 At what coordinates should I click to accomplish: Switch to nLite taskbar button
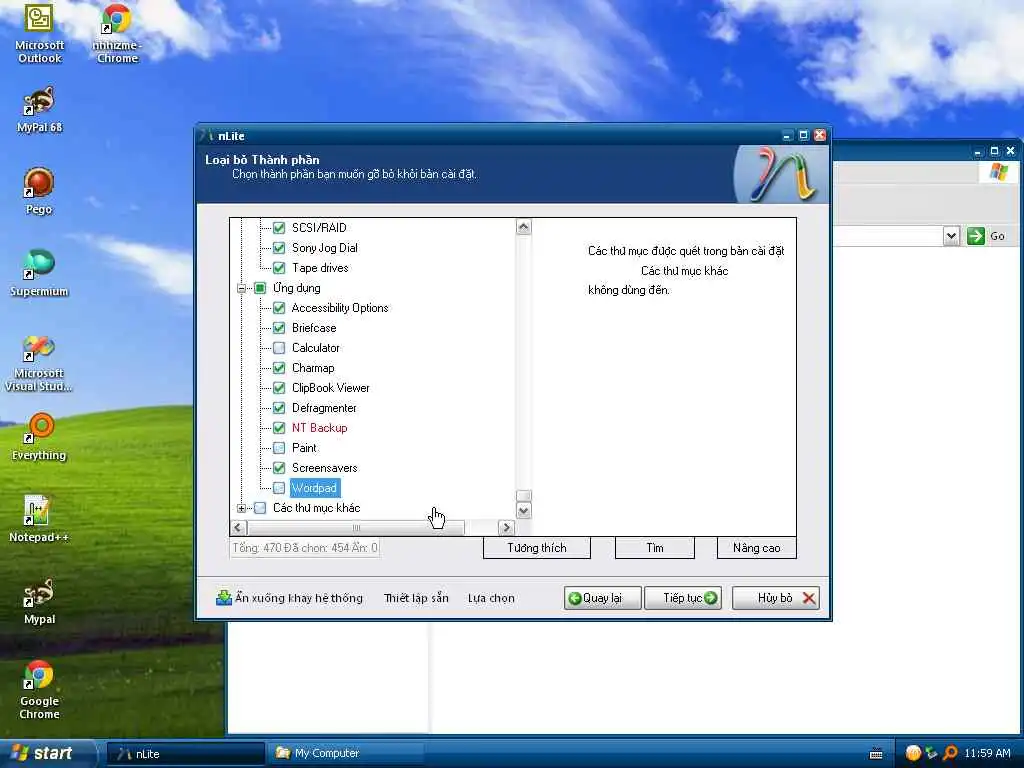[185, 754]
